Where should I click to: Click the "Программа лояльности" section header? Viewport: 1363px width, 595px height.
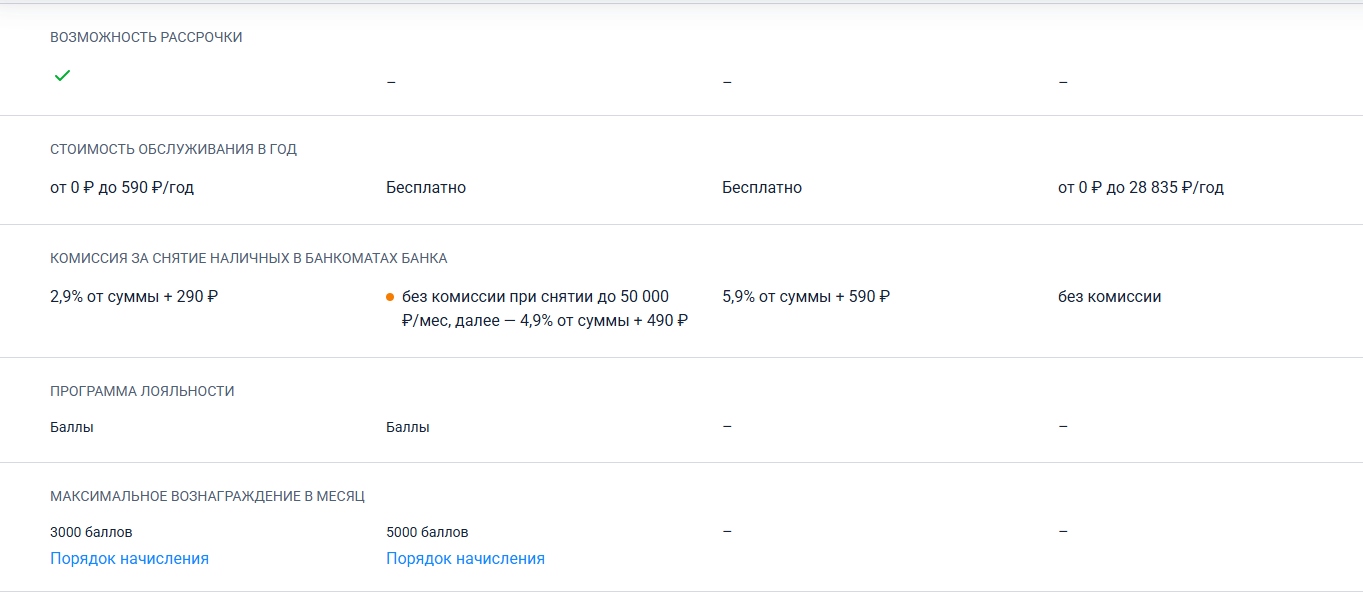point(142,391)
